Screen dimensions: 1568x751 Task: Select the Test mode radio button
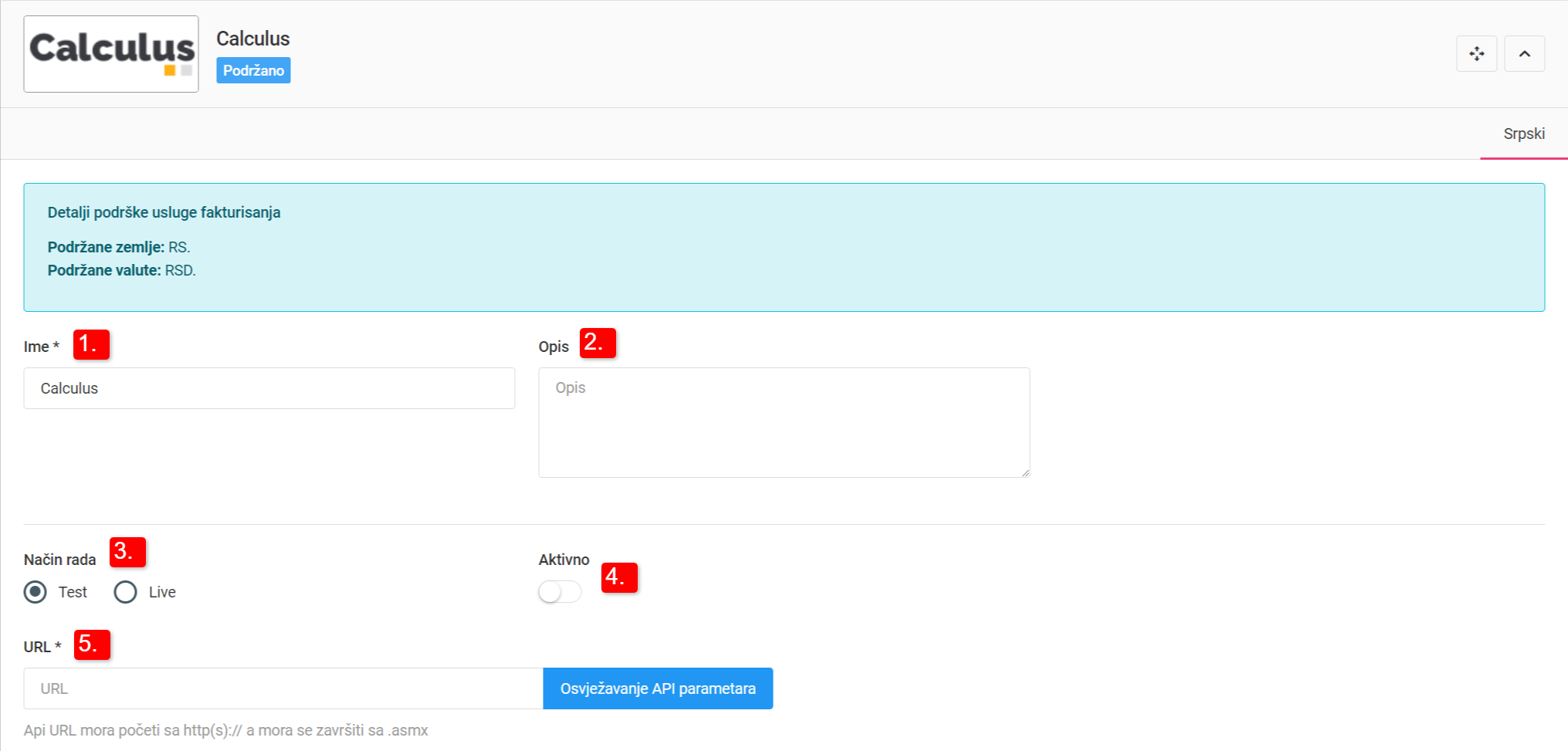[x=36, y=592]
